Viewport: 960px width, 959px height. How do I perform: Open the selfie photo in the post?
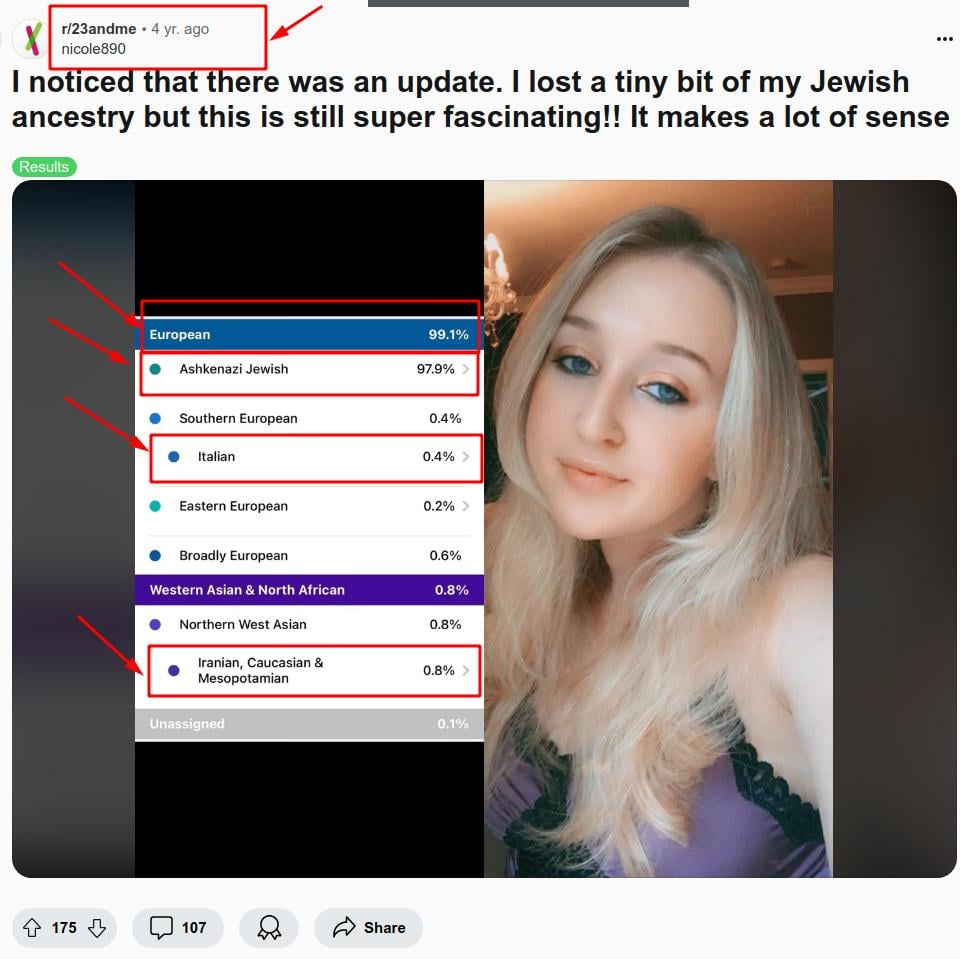tap(658, 528)
